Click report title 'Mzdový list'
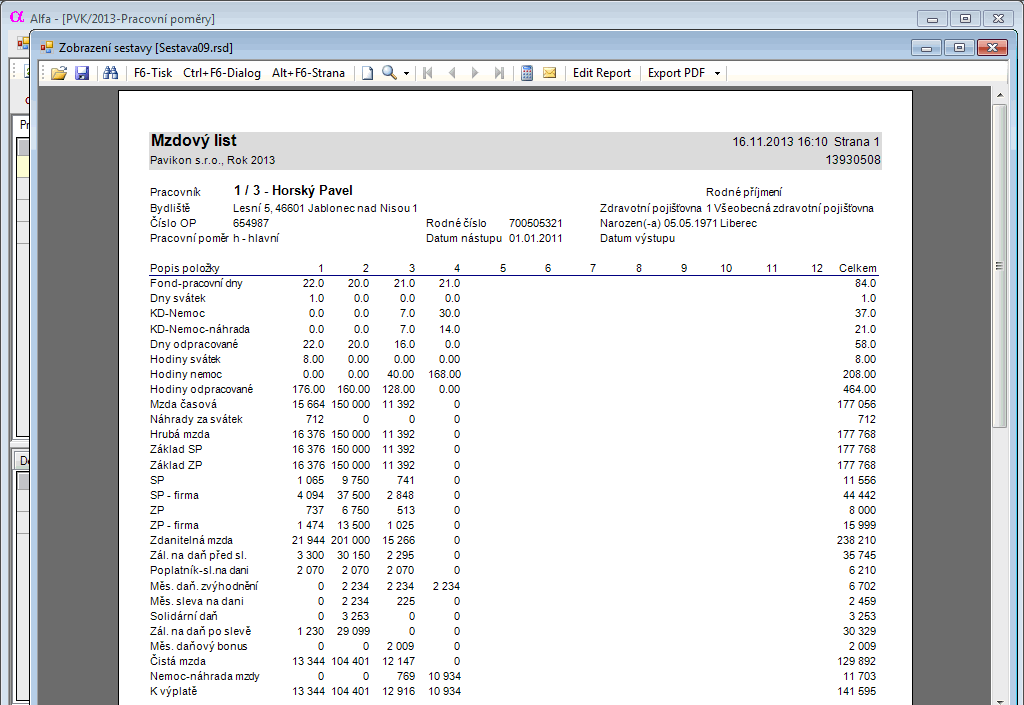The width and height of the screenshot is (1024, 705). [193, 140]
